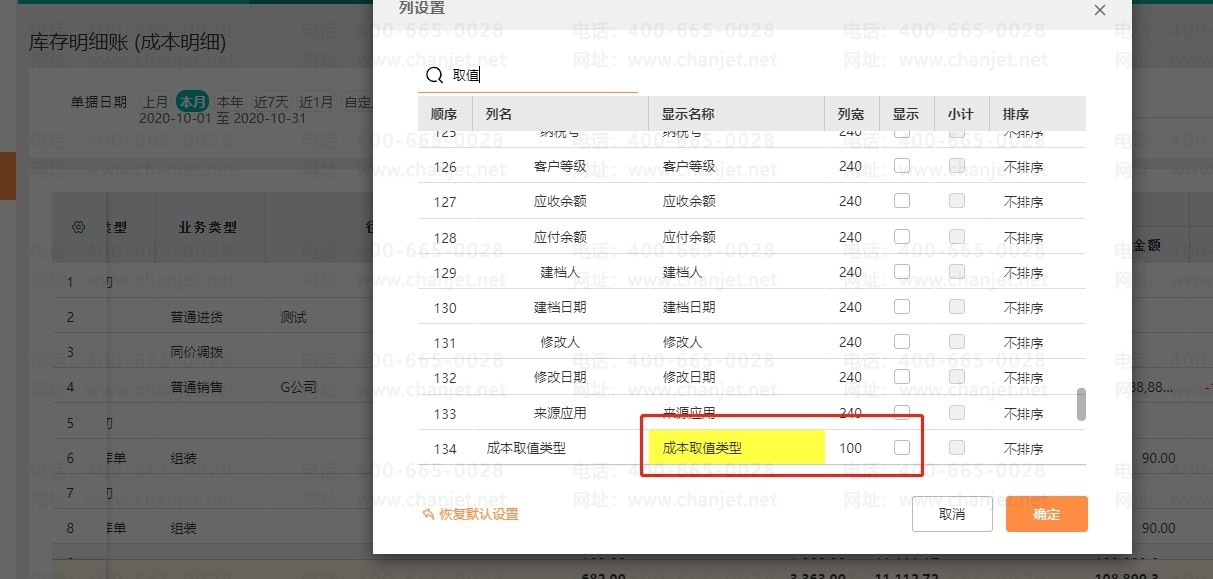Open 排序 dropdown for 应收余额 row
1213x579 pixels.
click(x=1024, y=202)
